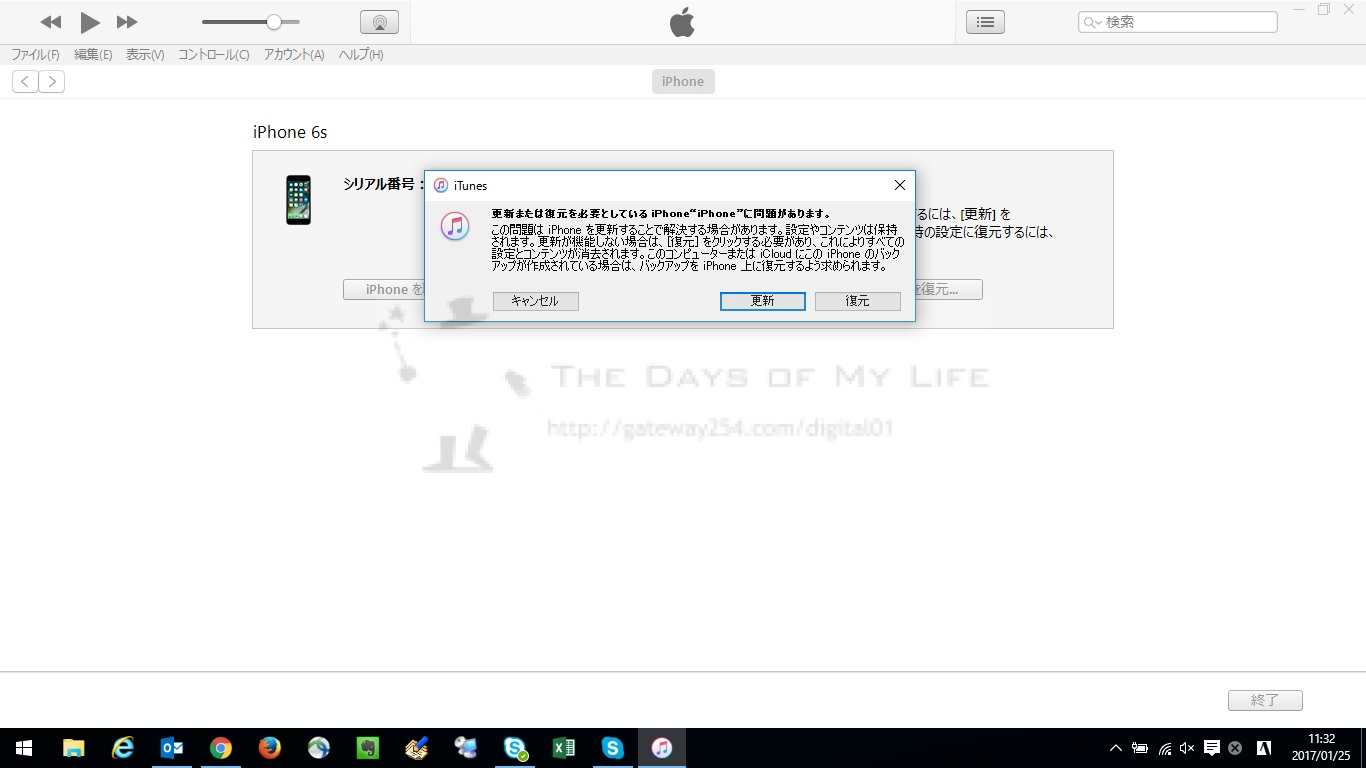The height and width of the screenshot is (768, 1366).
Task: Open the Action Center notification icon
Action: [1212, 748]
